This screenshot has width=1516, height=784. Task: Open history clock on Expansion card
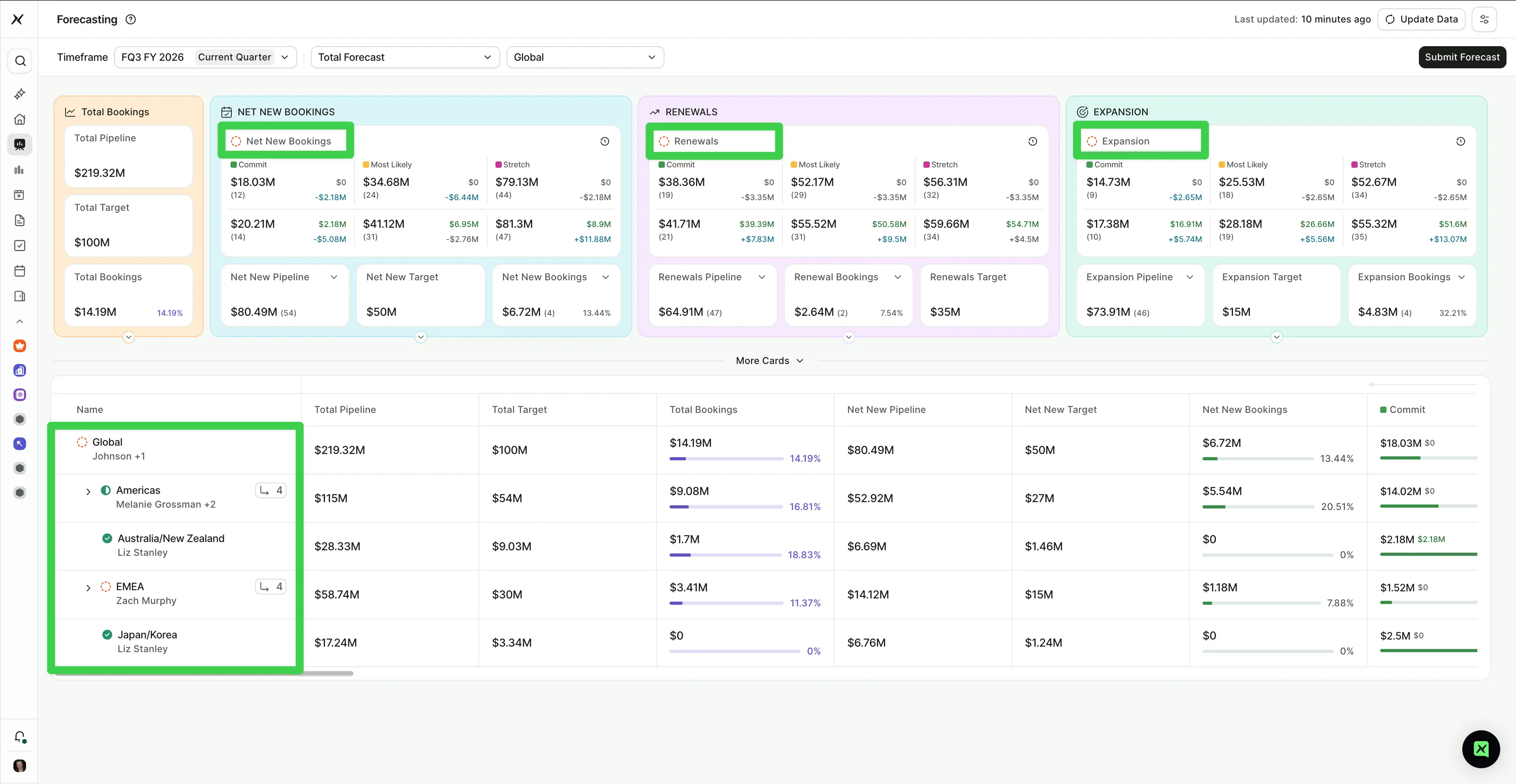coord(1460,141)
